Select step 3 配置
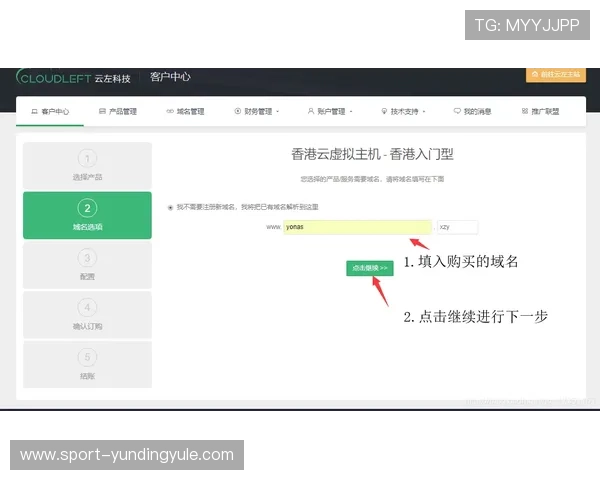600x480 pixels. click(x=87, y=265)
